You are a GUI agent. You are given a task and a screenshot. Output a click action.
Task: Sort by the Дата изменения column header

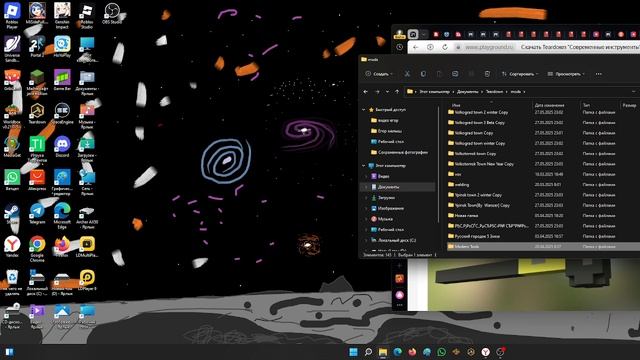coord(549,105)
